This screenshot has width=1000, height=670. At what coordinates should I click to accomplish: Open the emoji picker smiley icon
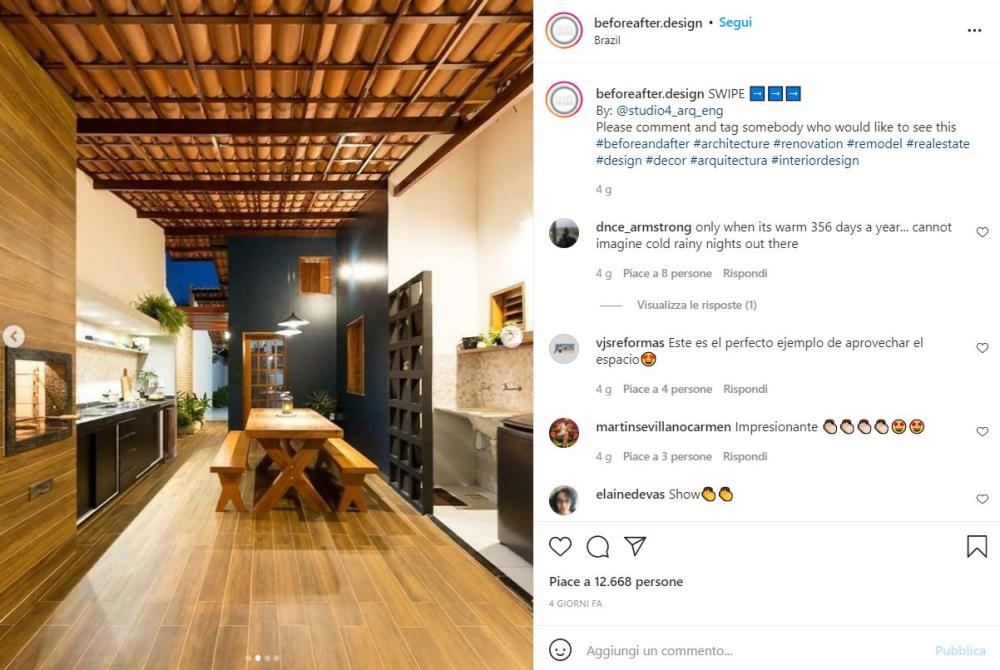(560, 650)
